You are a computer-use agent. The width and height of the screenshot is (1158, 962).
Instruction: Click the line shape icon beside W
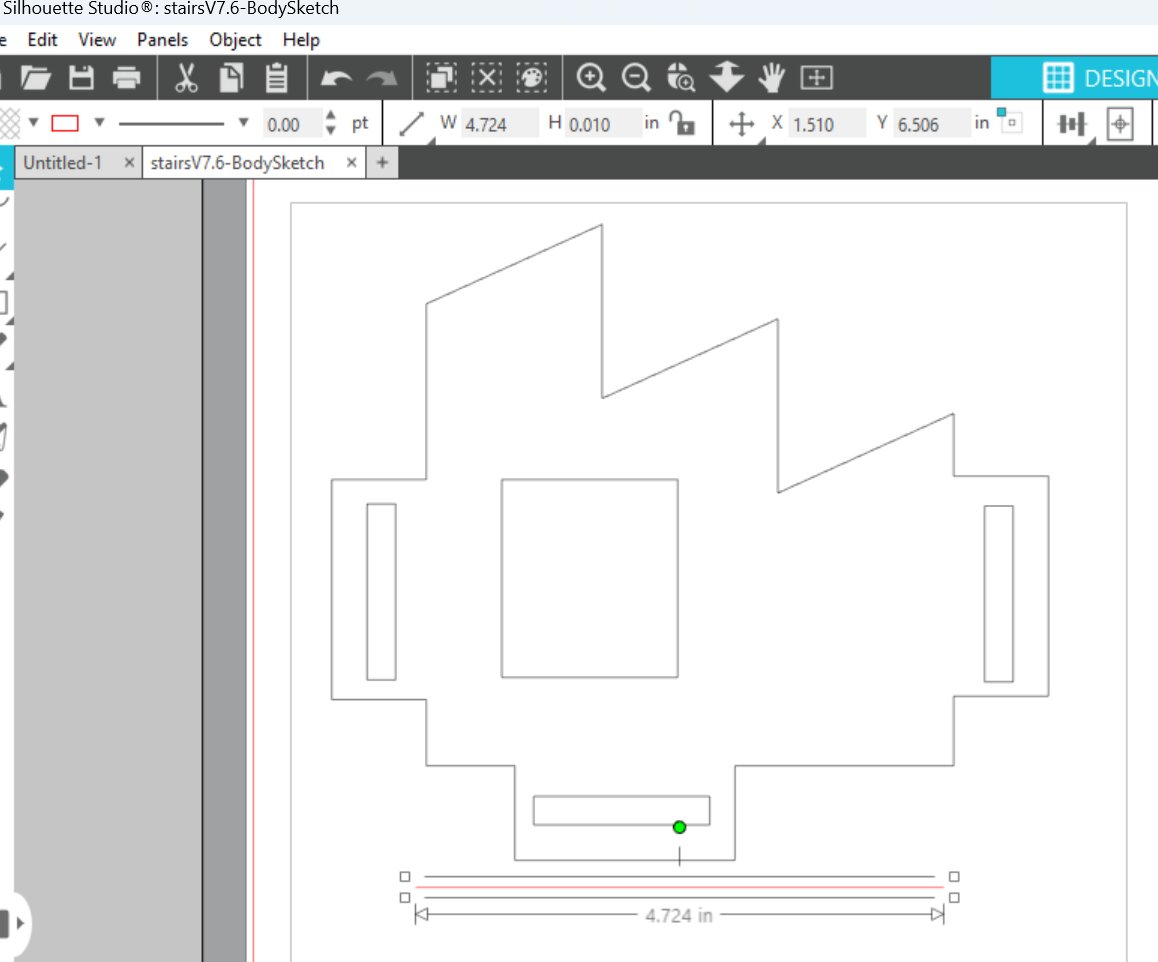[x=411, y=123]
